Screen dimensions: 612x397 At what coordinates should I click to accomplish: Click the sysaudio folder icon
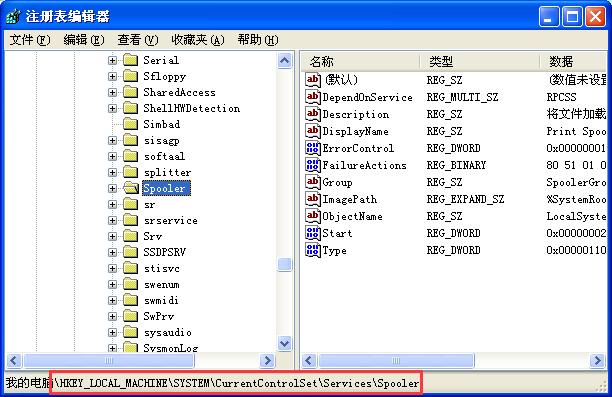click(130, 332)
